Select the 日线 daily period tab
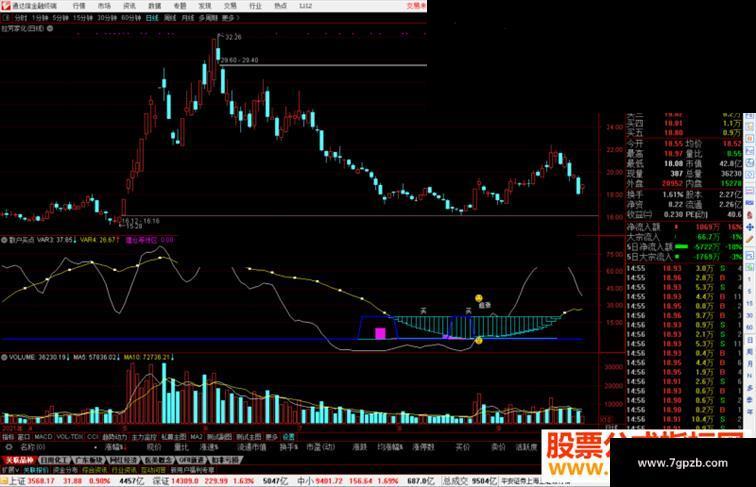 tap(152, 18)
